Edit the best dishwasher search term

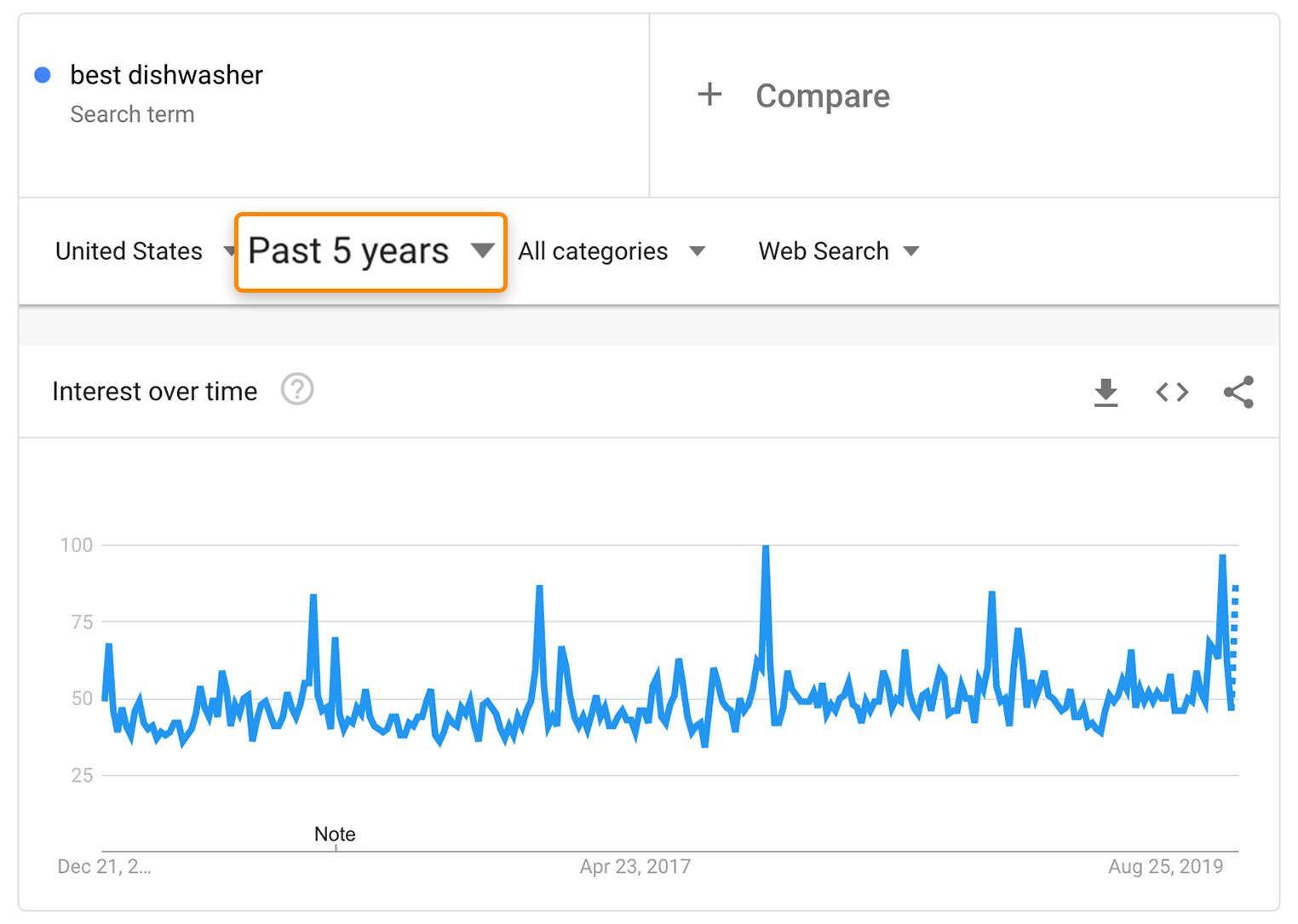pyautogui.click(x=166, y=75)
